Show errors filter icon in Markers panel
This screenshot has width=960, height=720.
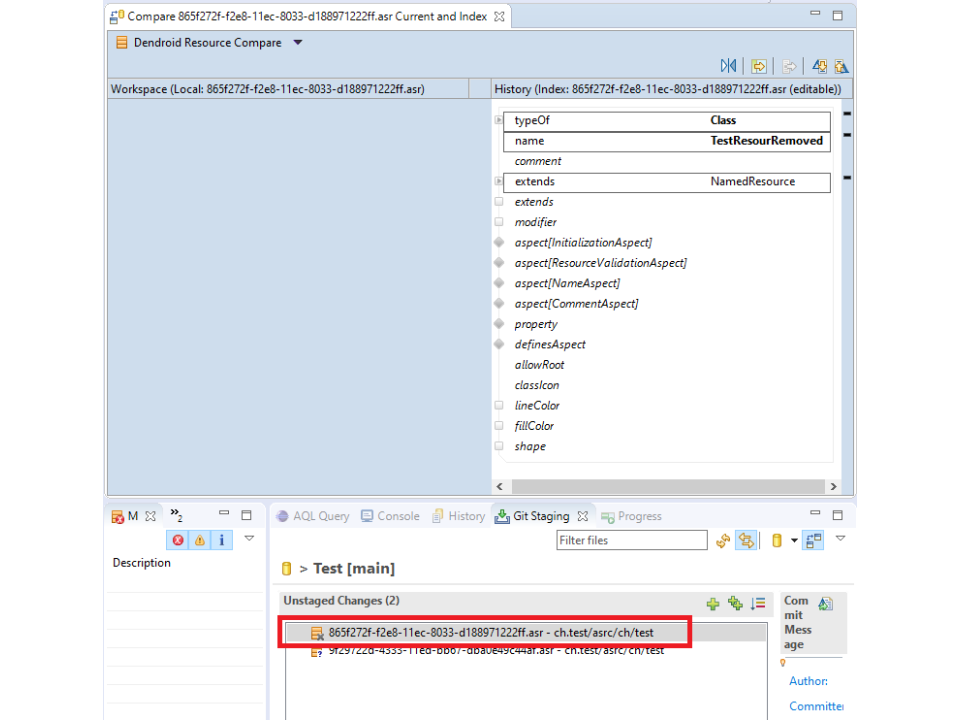coord(178,540)
